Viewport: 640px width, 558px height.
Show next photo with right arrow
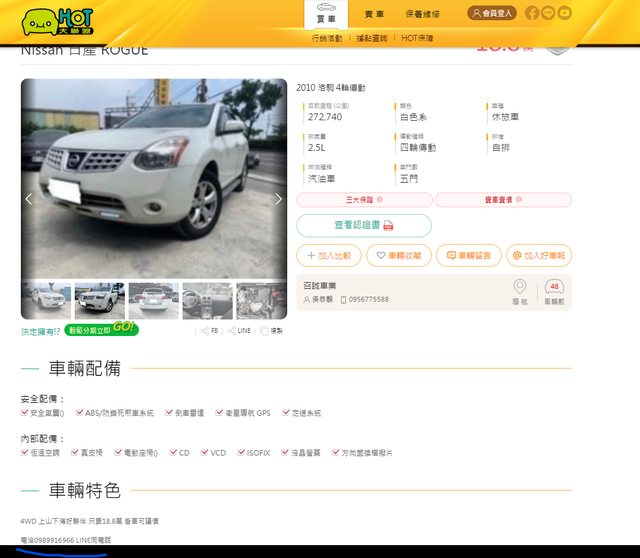click(278, 199)
